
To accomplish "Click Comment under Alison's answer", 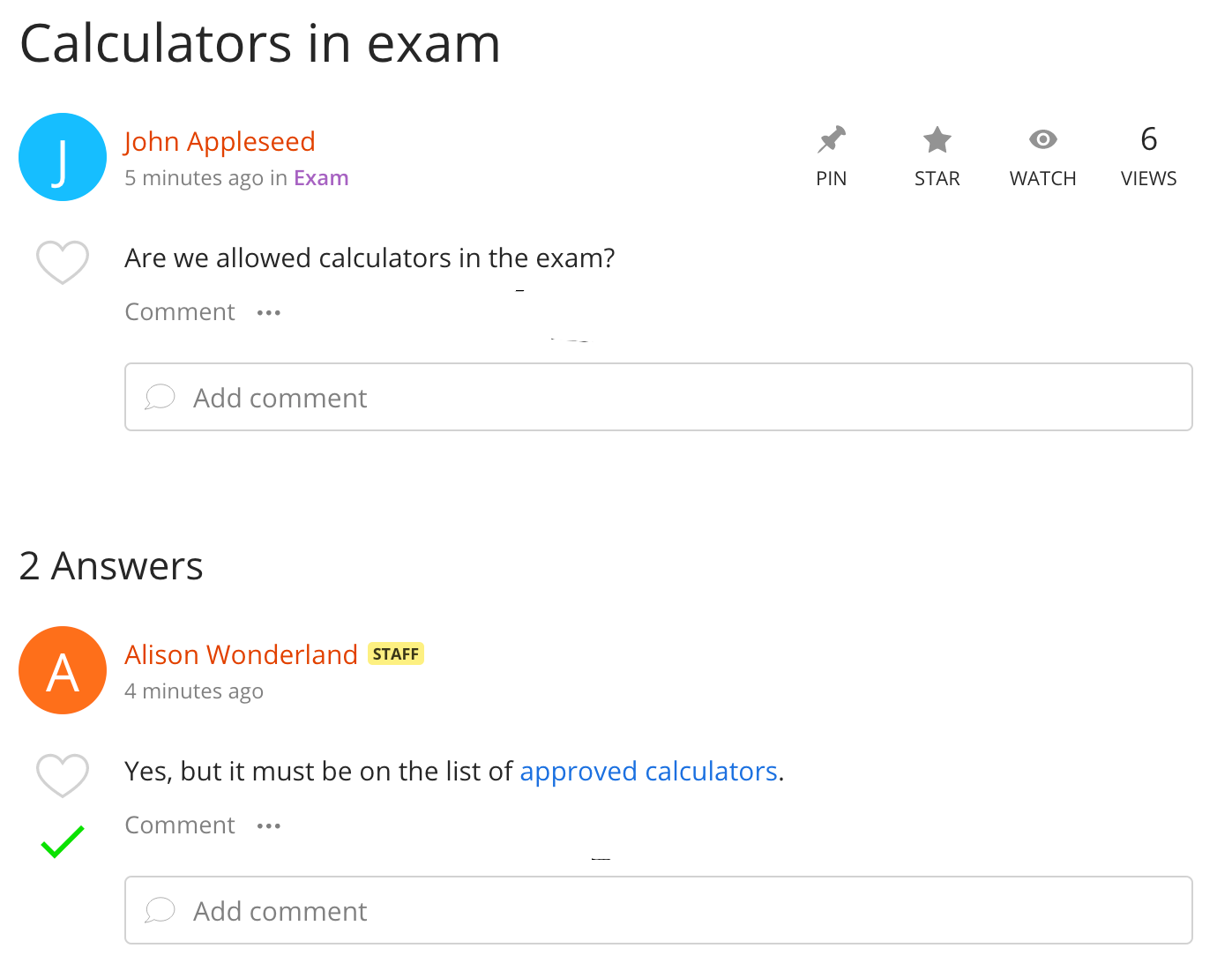I will pyautogui.click(x=180, y=825).
